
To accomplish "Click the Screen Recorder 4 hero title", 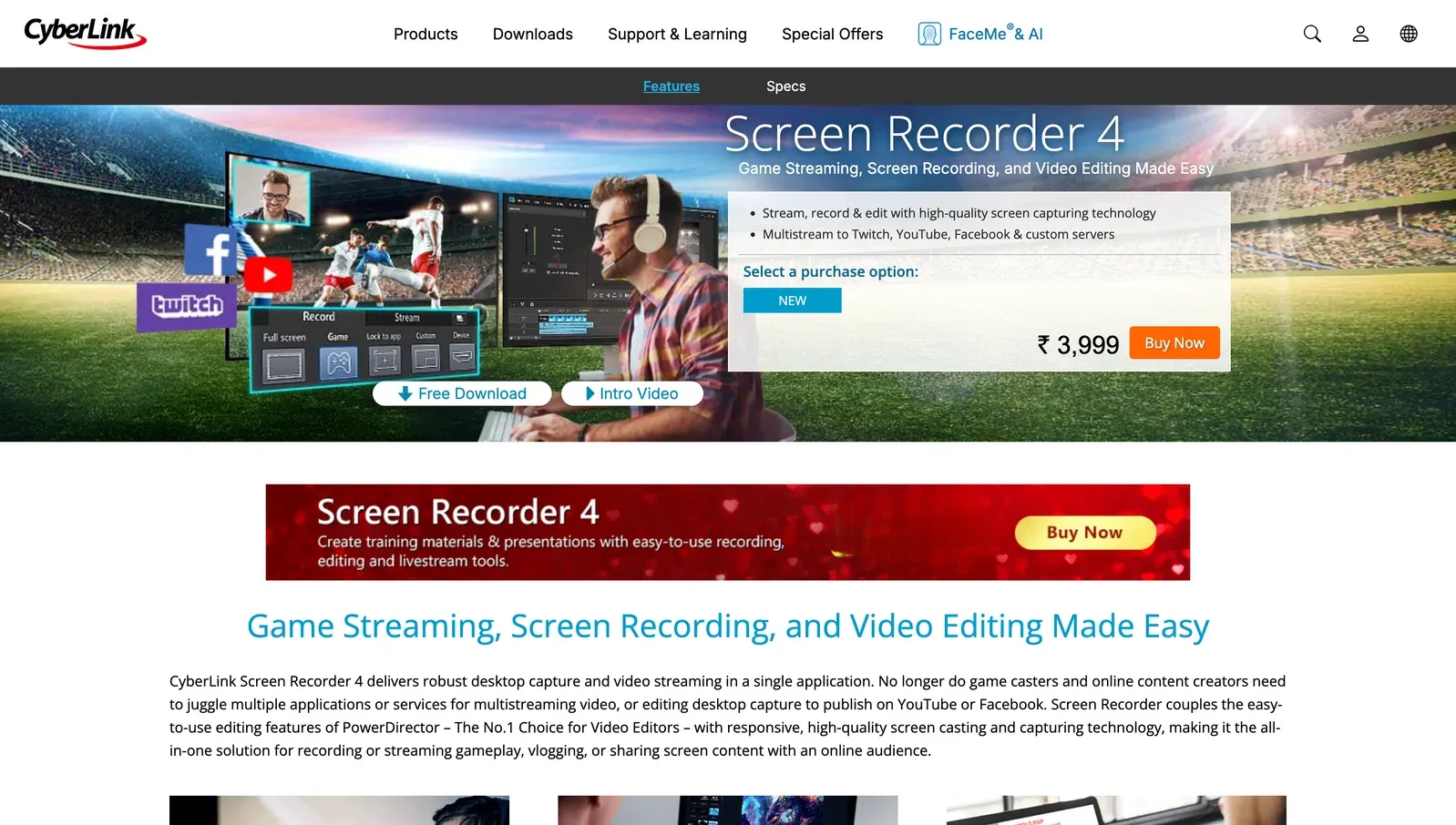I will point(925,134).
